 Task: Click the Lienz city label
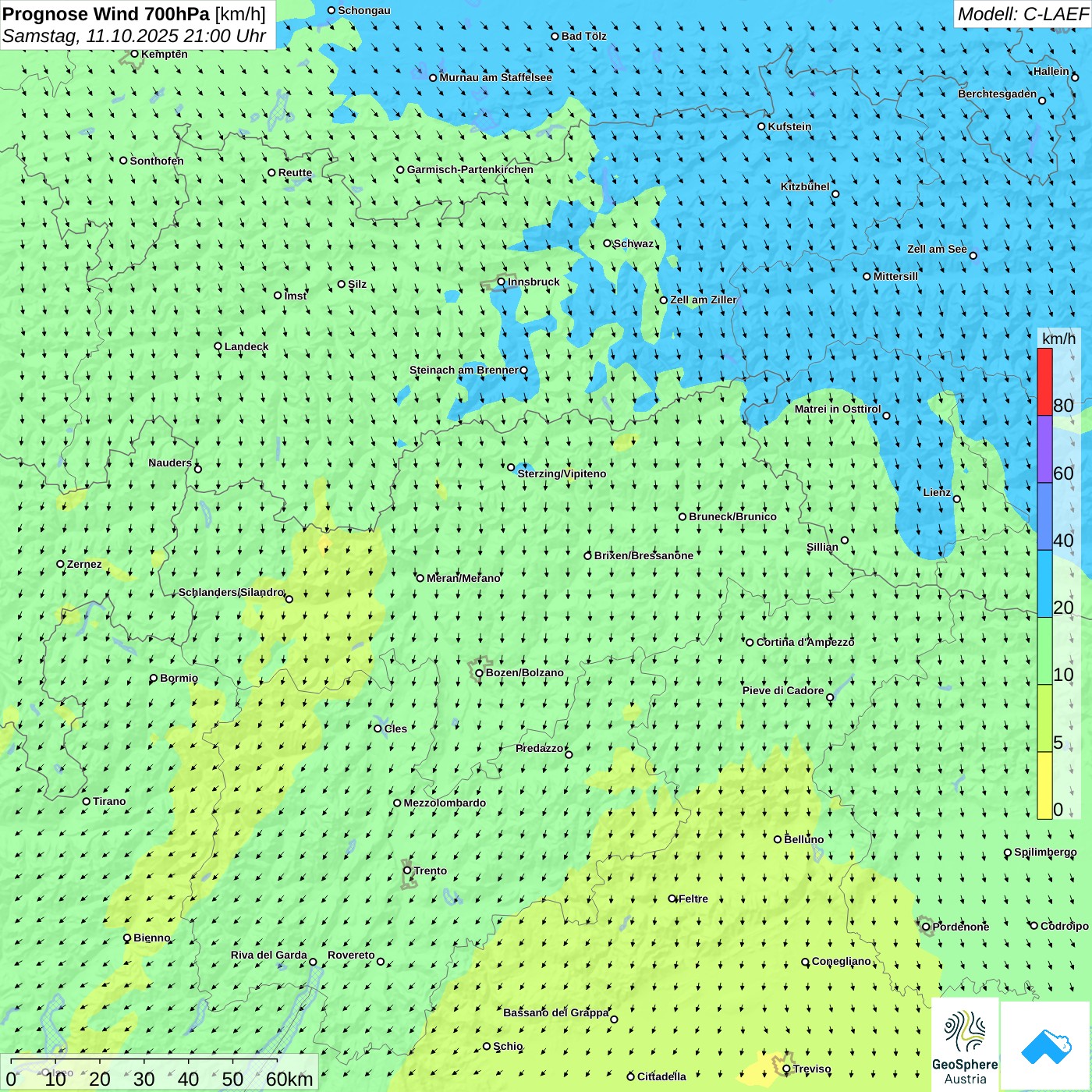click(937, 492)
